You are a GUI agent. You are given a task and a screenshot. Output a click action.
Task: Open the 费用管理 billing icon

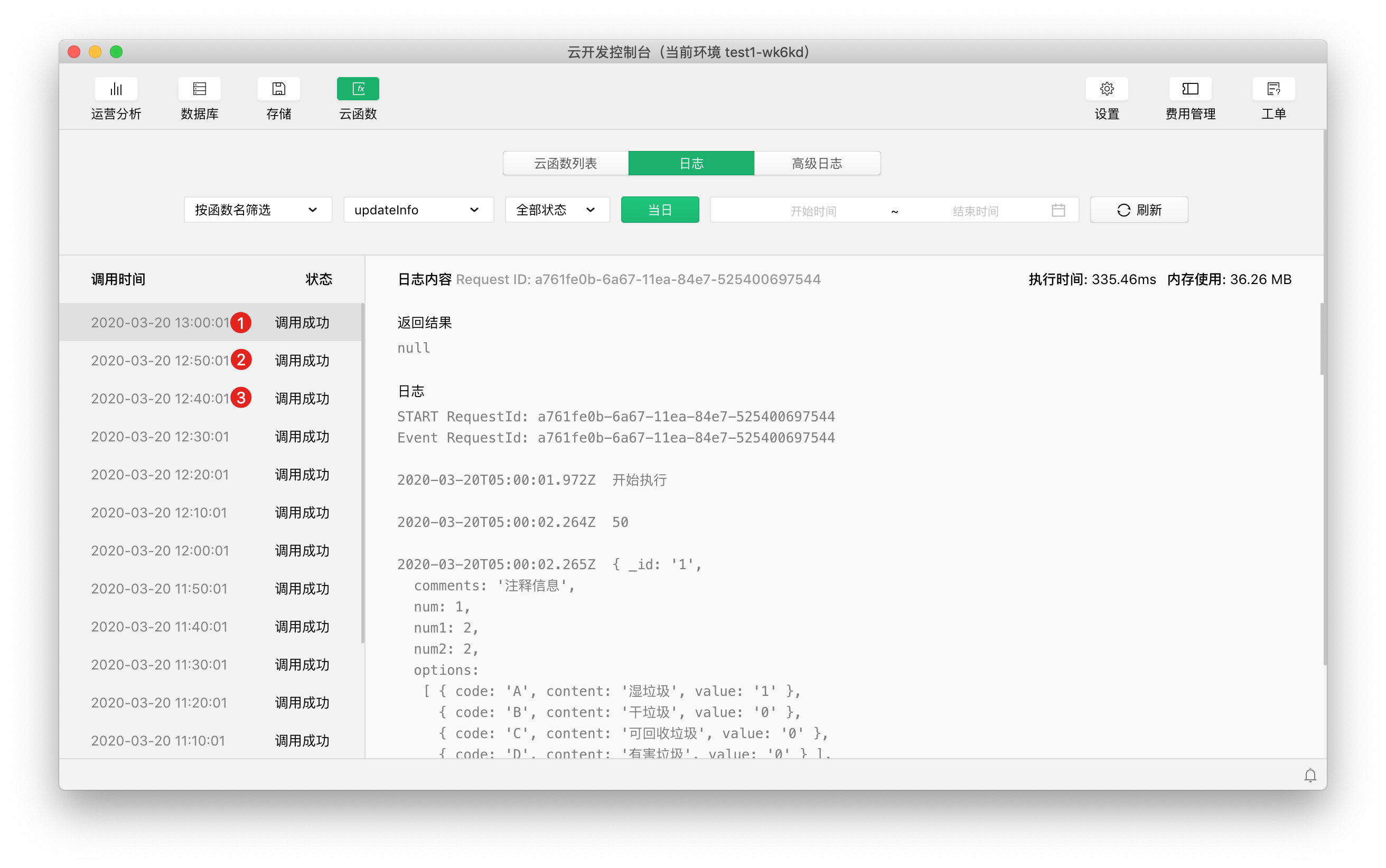pos(1190,89)
